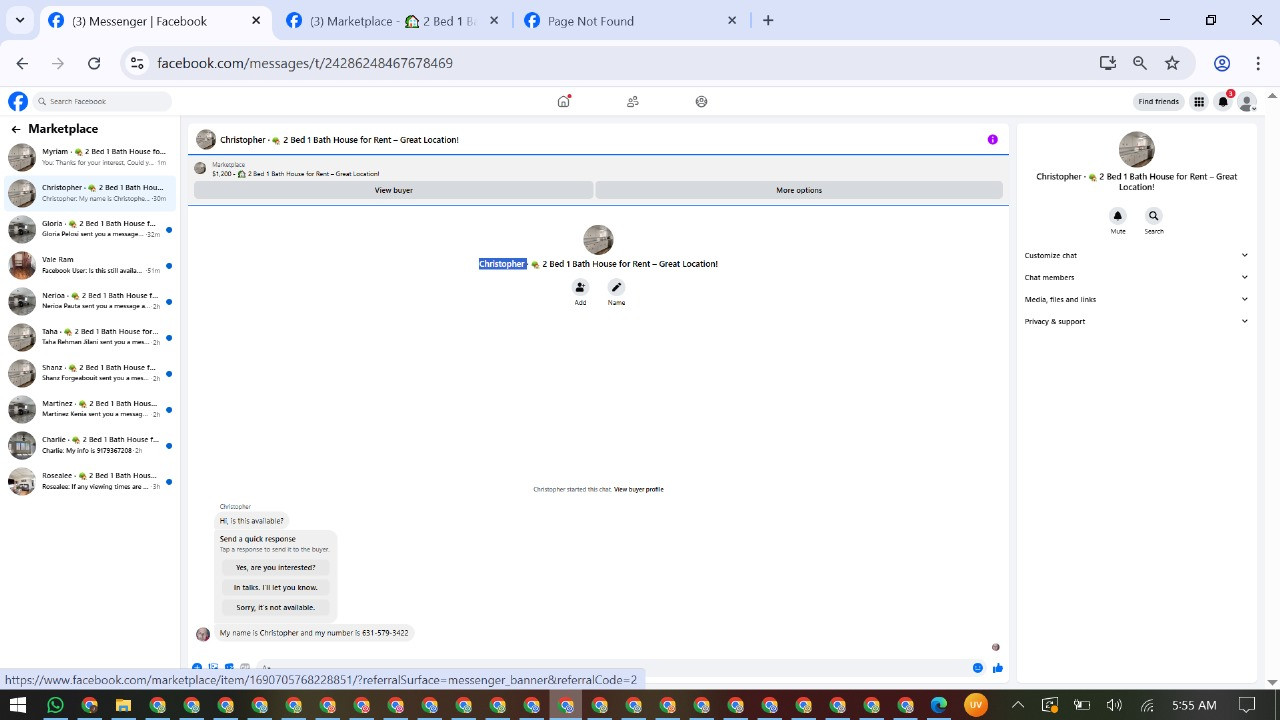Click the View buyer button
1280x720 pixels.
point(393,190)
